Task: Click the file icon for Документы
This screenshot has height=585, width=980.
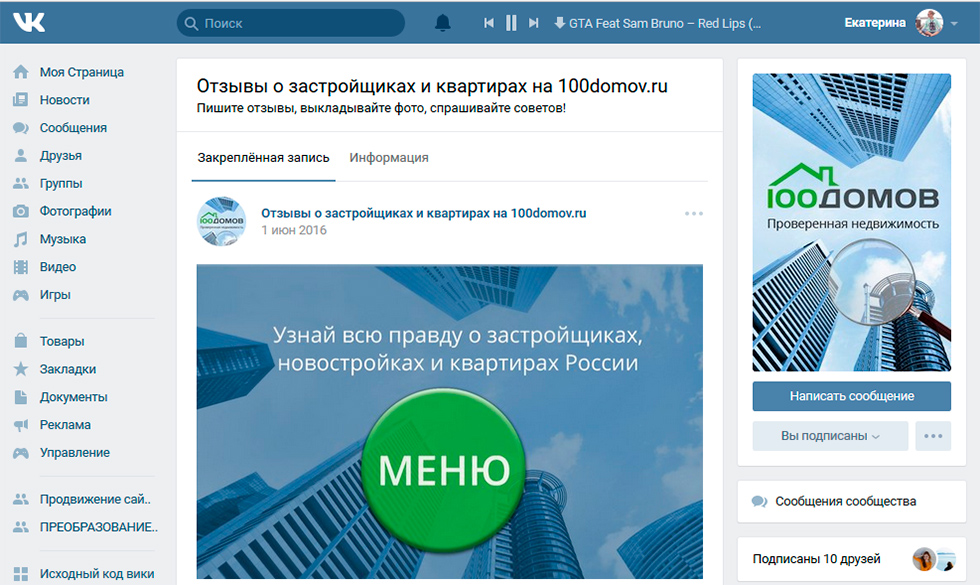Action: click(x=21, y=397)
